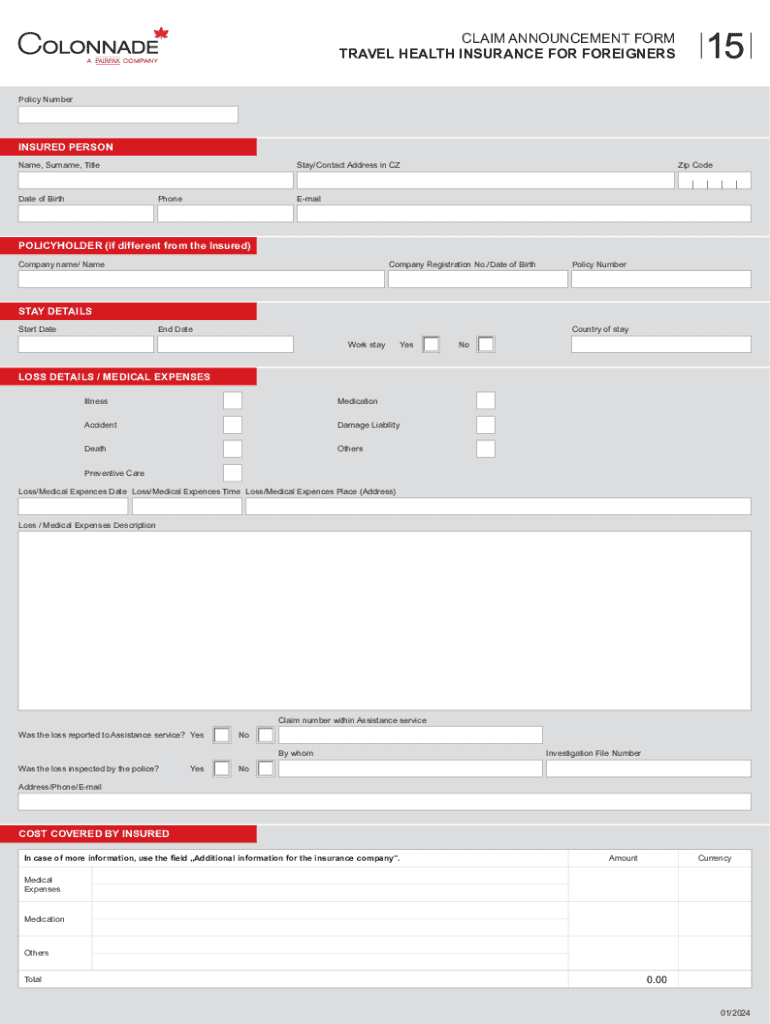This screenshot has height=1024, width=770.
Task: Tick the Accident checkbox
Action: [x=232, y=425]
